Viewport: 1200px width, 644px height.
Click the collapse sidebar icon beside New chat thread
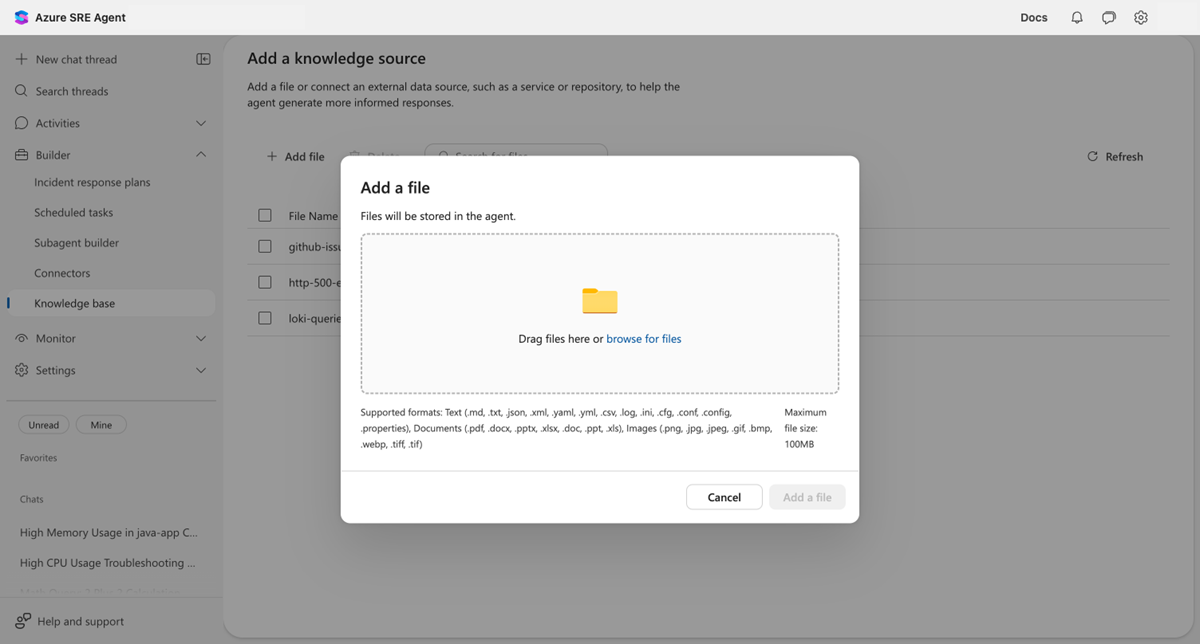coord(203,59)
